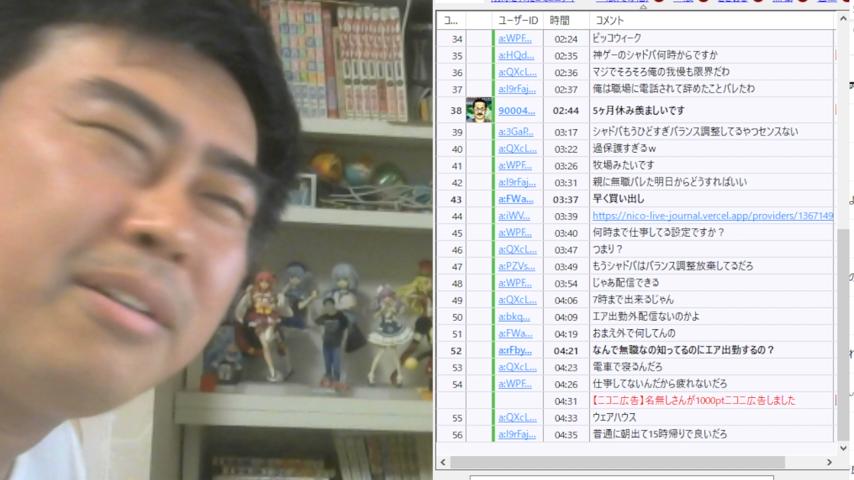Click vertical scrollbar down arrow in comment list
This screenshot has width=854, height=480.
coord(843,448)
